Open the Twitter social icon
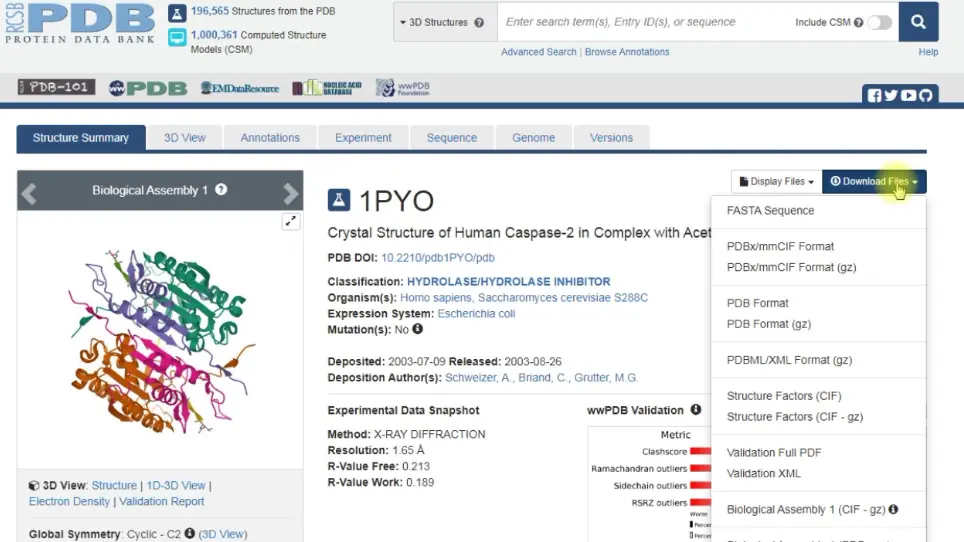 [x=891, y=95]
